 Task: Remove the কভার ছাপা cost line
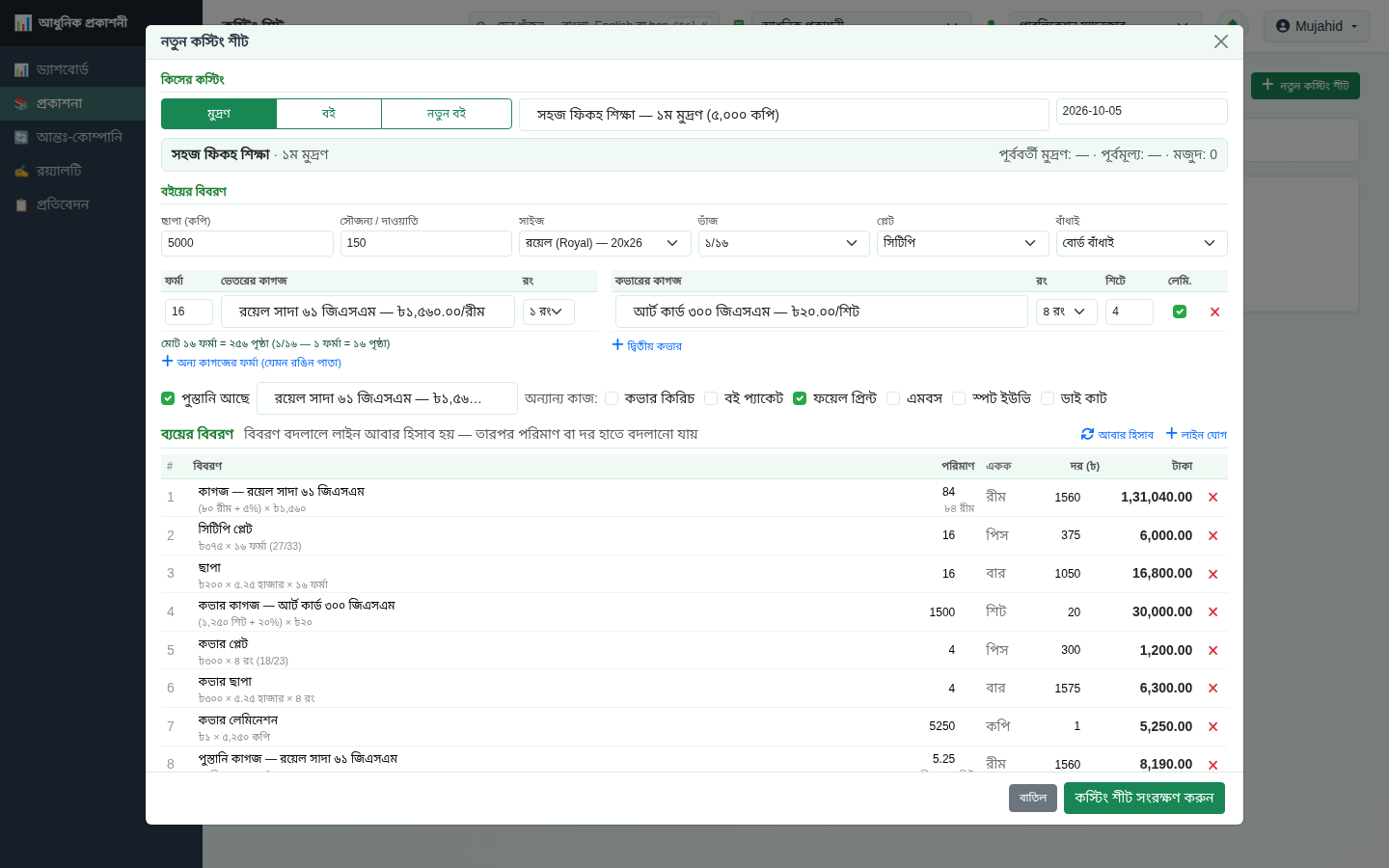1212,689
